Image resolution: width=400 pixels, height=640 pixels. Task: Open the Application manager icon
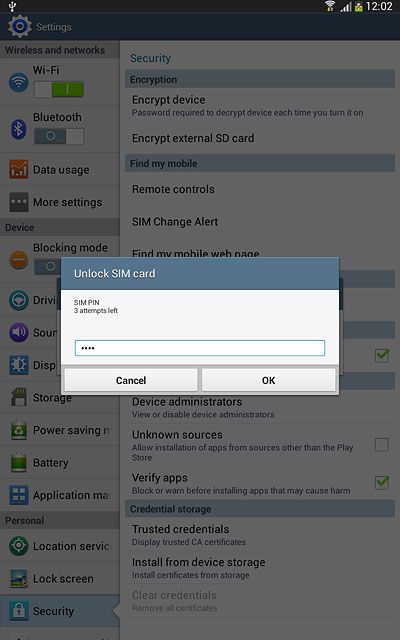click(x=19, y=495)
